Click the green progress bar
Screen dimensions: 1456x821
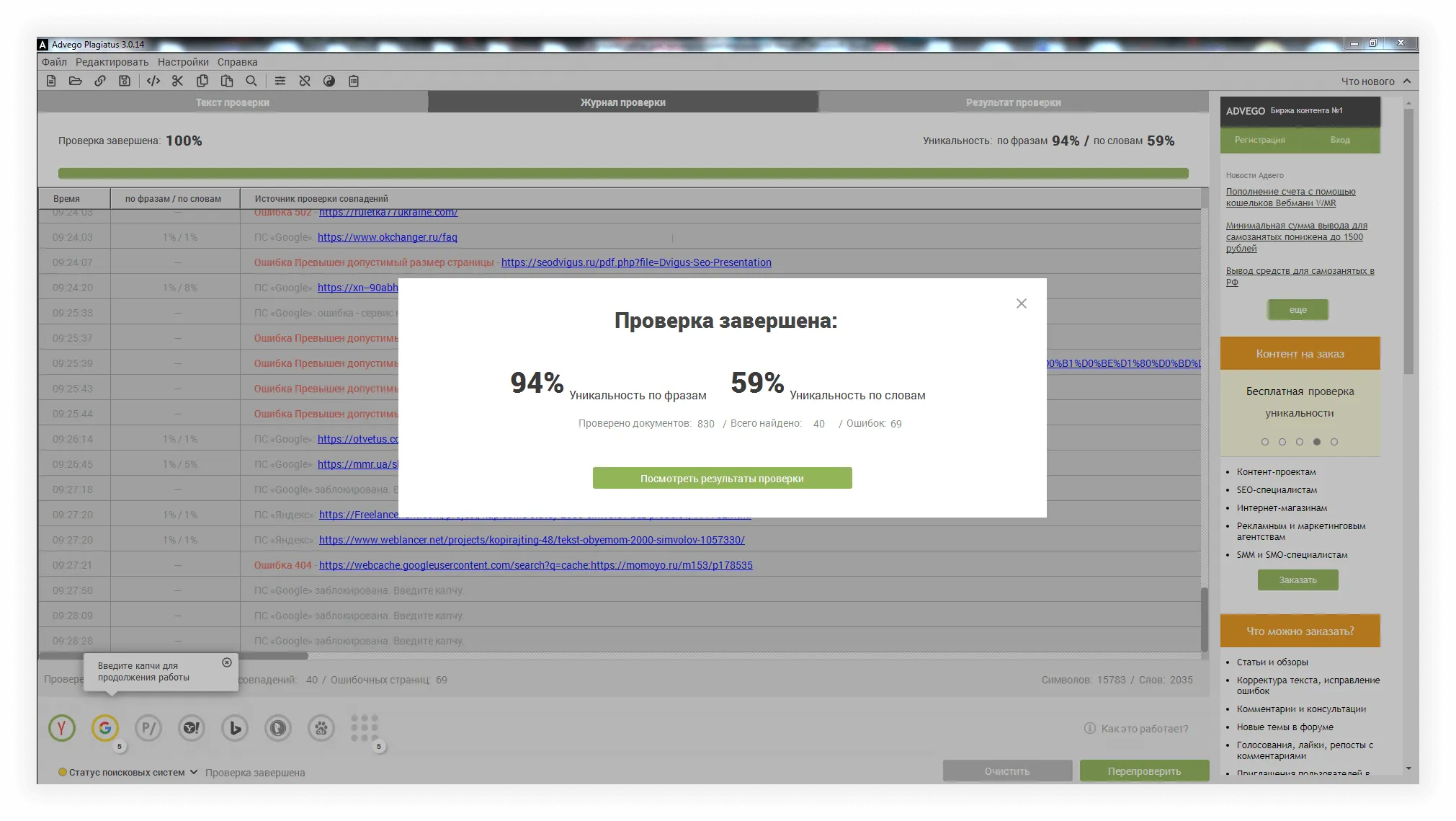(x=623, y=173)
